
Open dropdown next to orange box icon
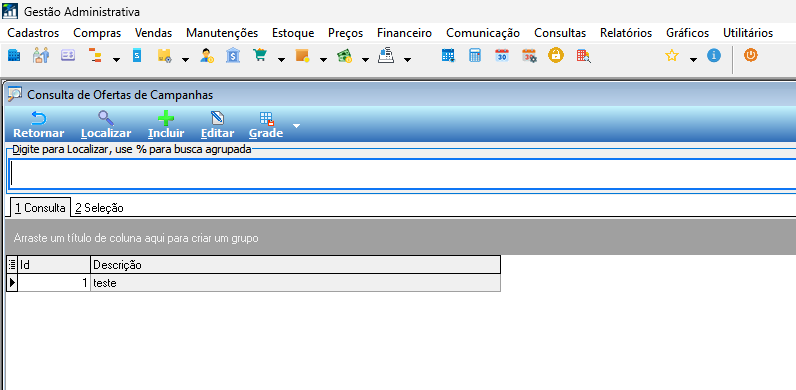323,60
